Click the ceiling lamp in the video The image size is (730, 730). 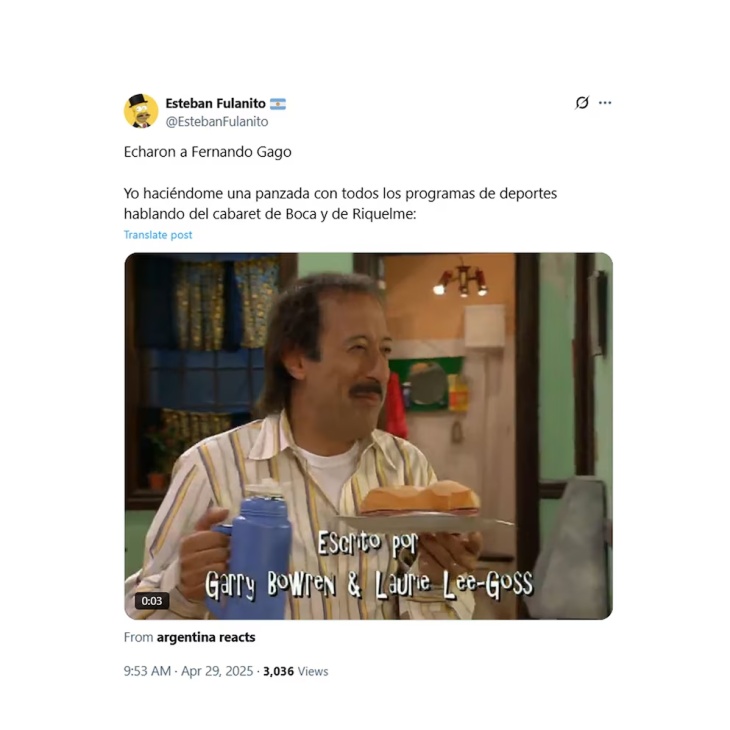[461, 281]
